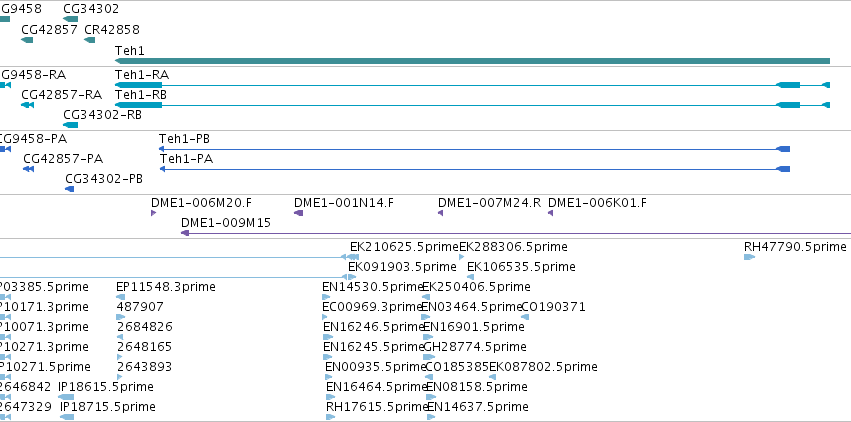851x422 pixels.
Task: Click the DME1-009M15 label
Action: pyautogui.click(x=226, y=223)
